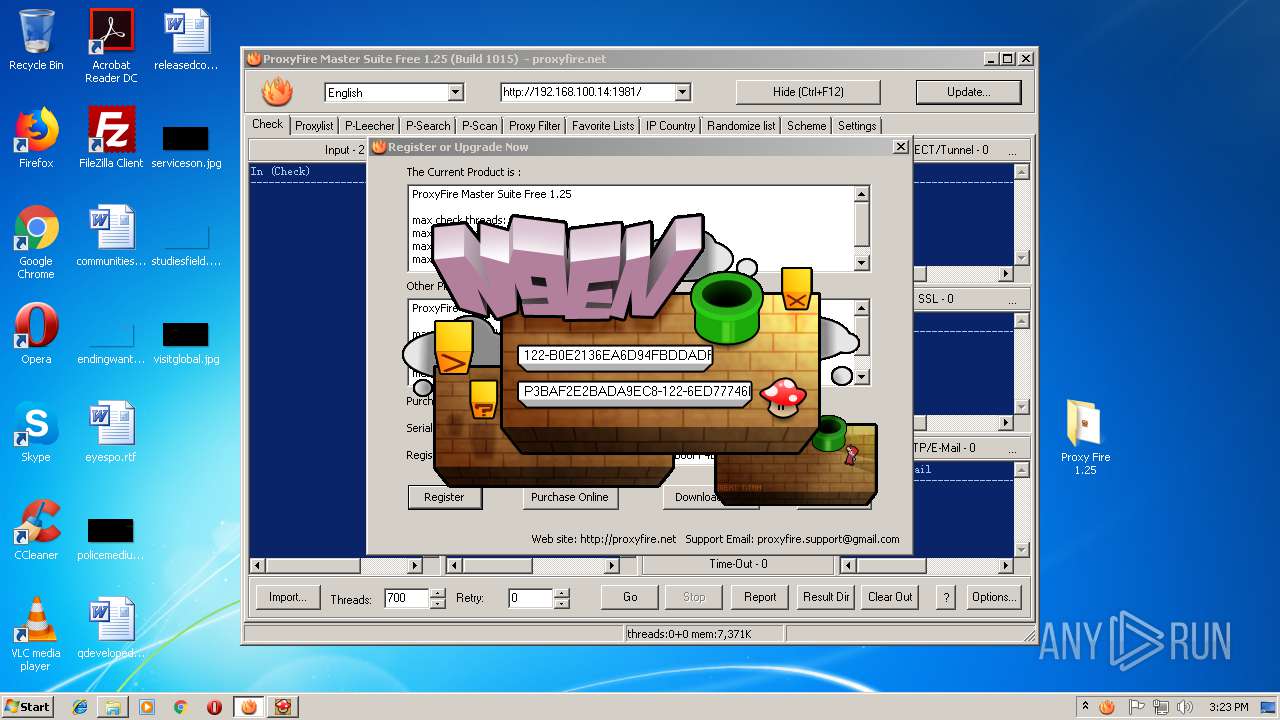Click the second keygen field starting with P3BAF2E2

pos(636,392)
